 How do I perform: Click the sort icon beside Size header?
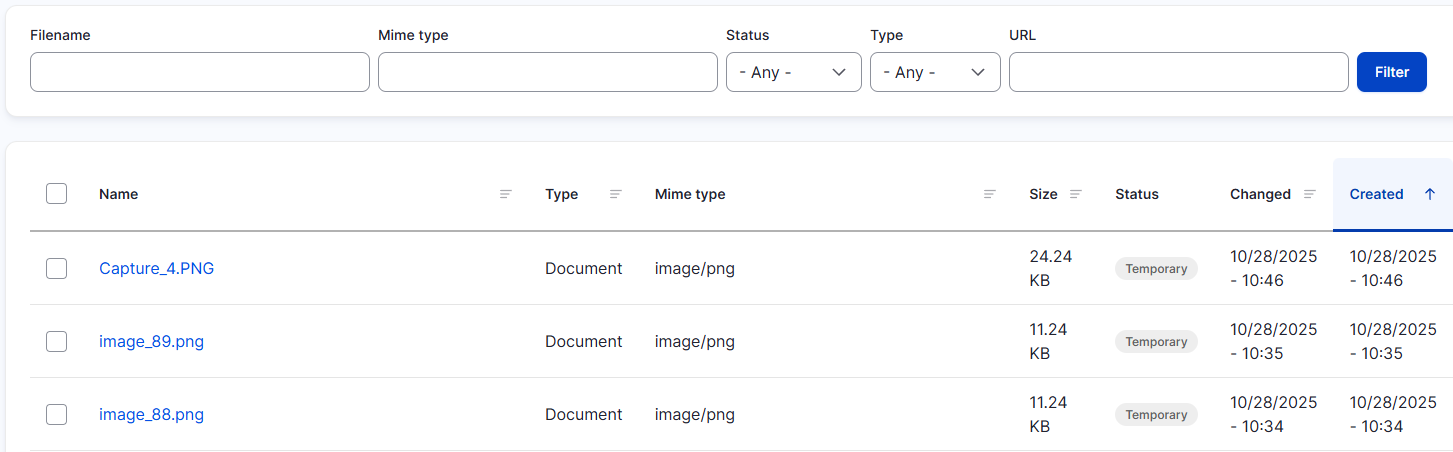[x=1076, y=194]
